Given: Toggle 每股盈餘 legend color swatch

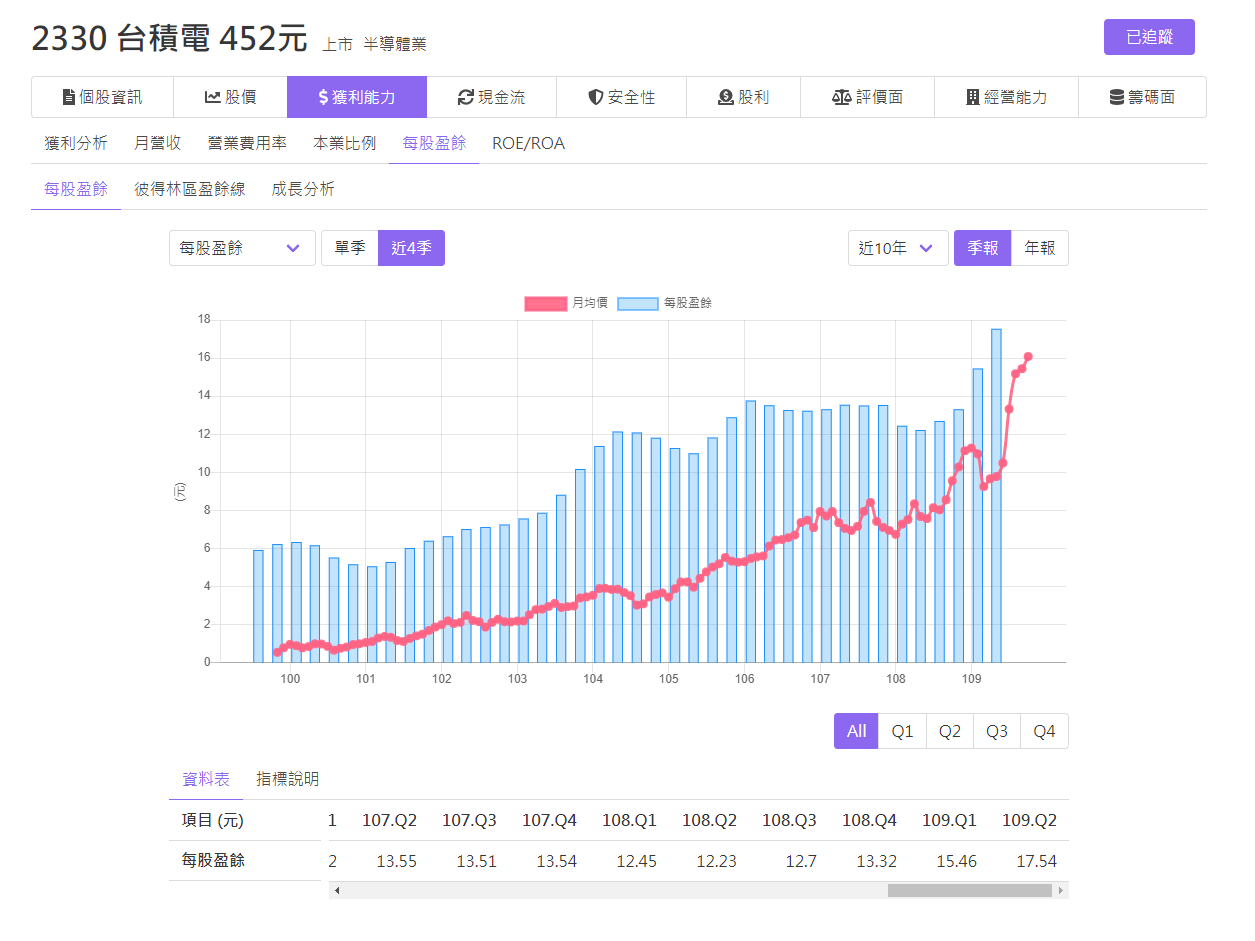Looking at the screenshot, I should click(x=638, y=303).
